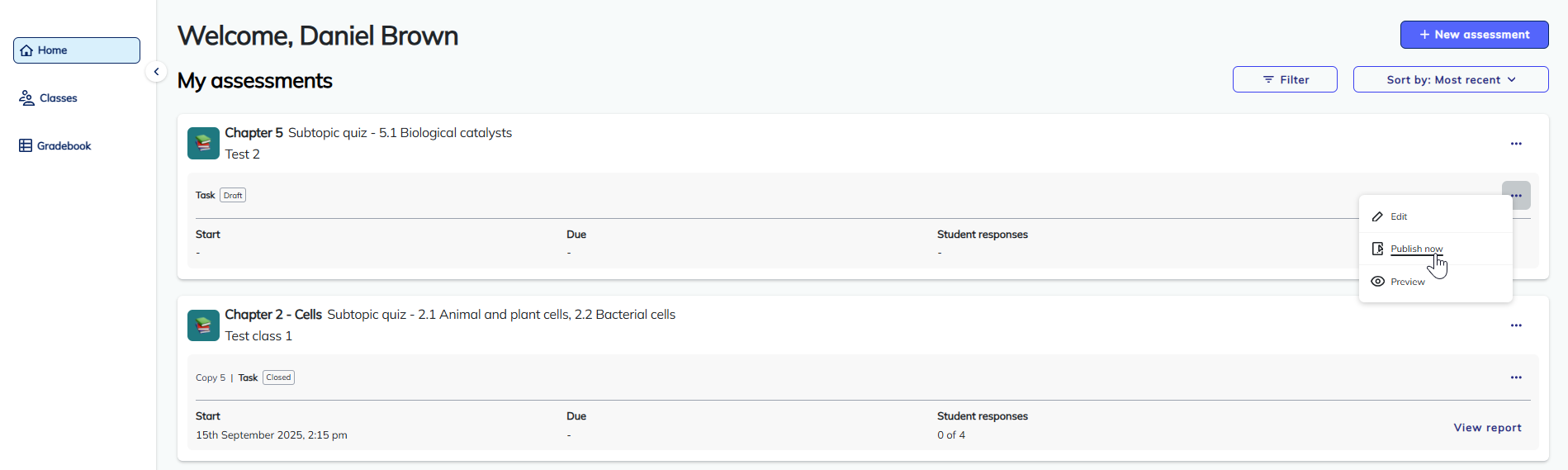This screenshot has width=1568, height=470.
Task: Click the Chapter 5 assessment title
Action: (x=253, y=133)
